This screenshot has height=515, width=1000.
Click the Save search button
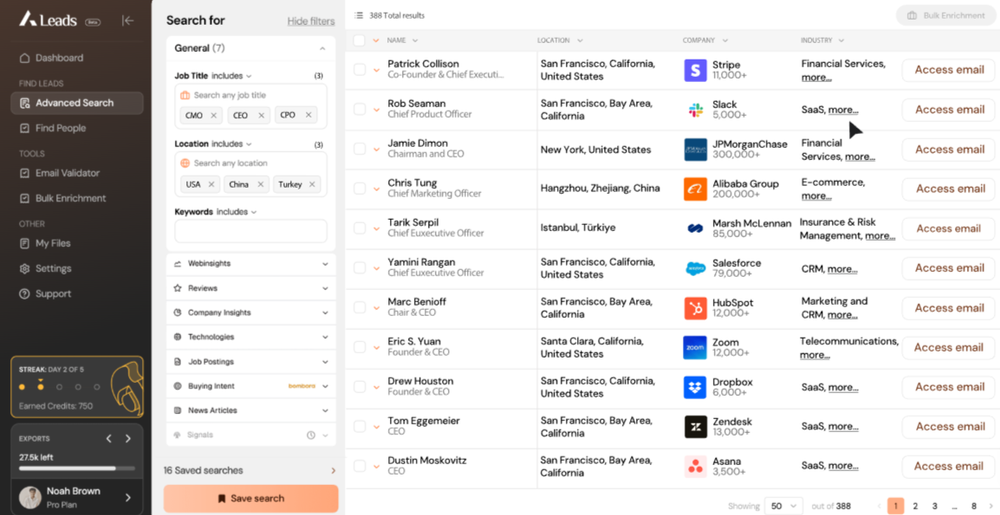pos(251,498)
